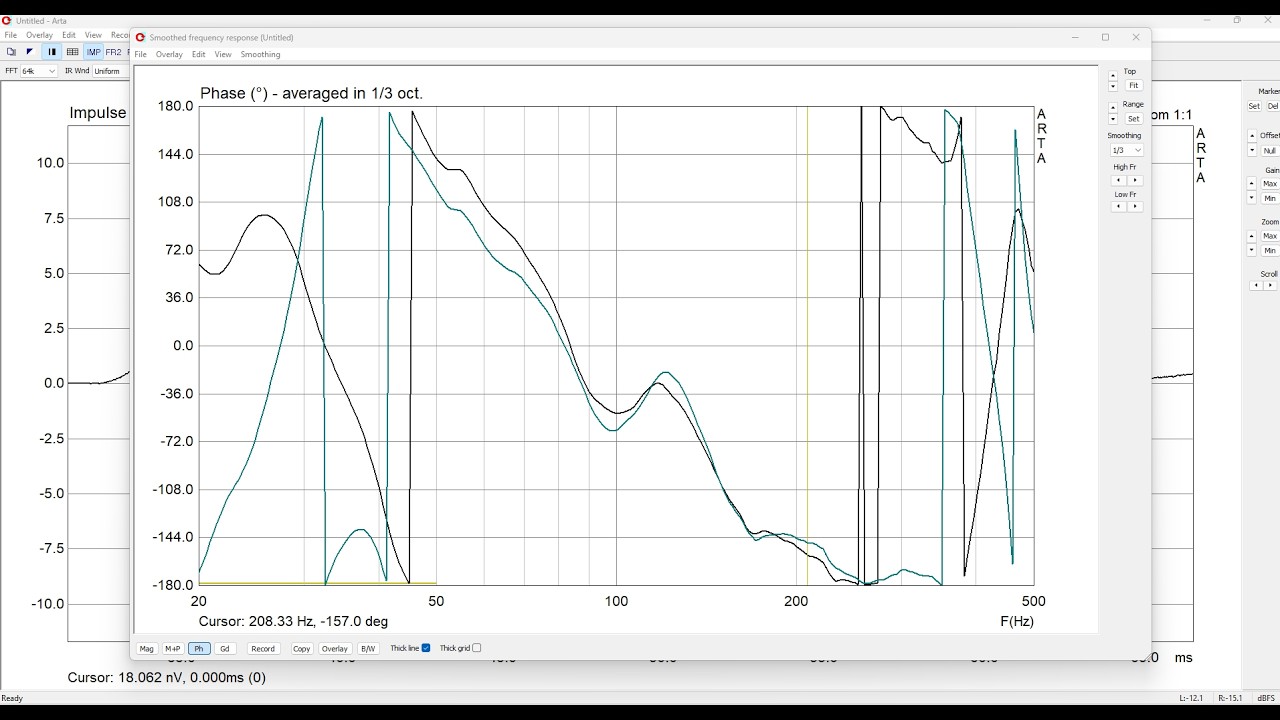Click Gain down arrow in Arta window
This screenshot has width=1280, height=720.
pos(1252,197)
